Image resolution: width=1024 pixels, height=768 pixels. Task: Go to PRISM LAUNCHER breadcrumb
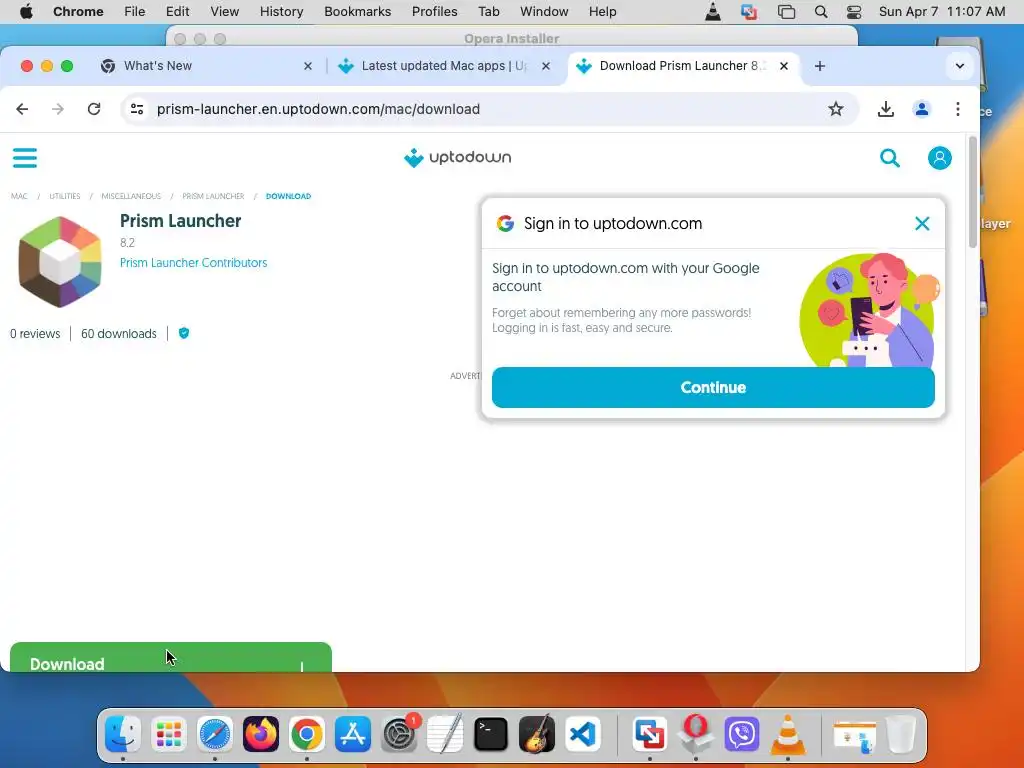coord(213,196)
